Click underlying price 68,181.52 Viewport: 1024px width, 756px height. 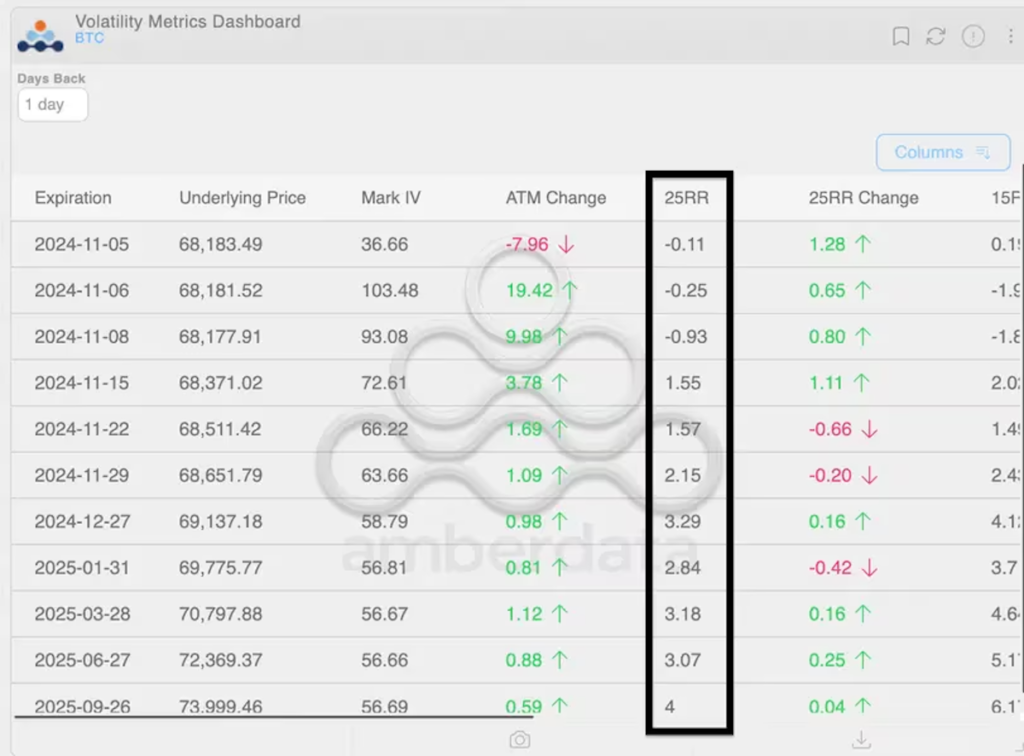[221, 291]
